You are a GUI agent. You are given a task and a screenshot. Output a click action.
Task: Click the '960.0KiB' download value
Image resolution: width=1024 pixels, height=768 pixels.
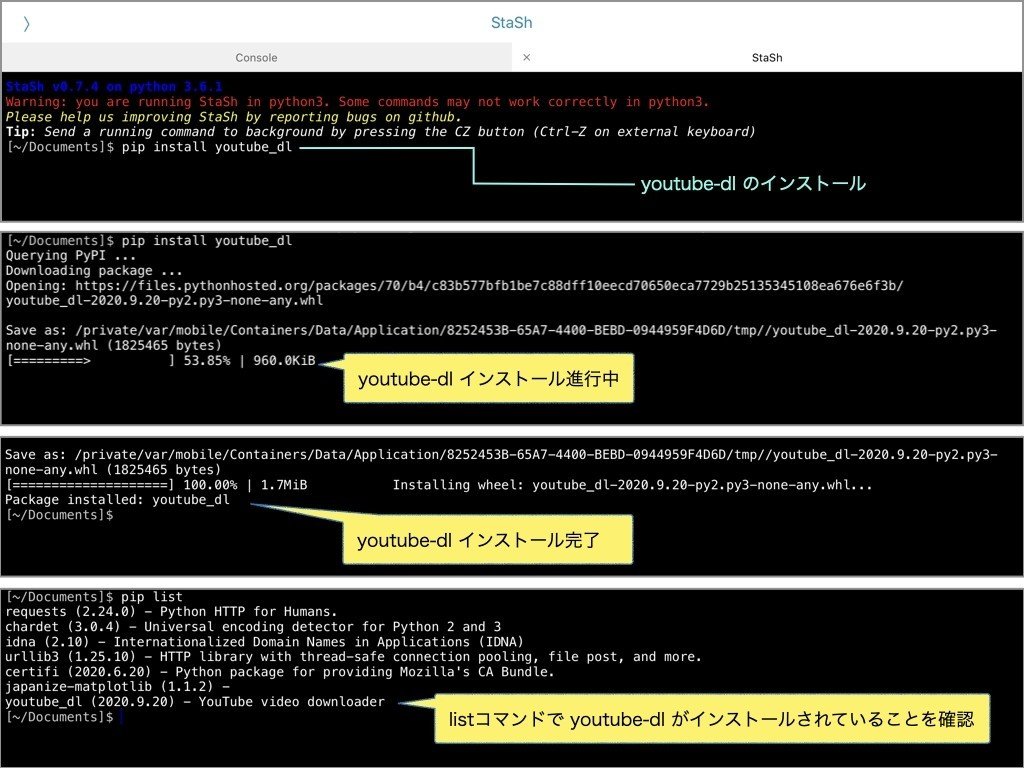284,360
